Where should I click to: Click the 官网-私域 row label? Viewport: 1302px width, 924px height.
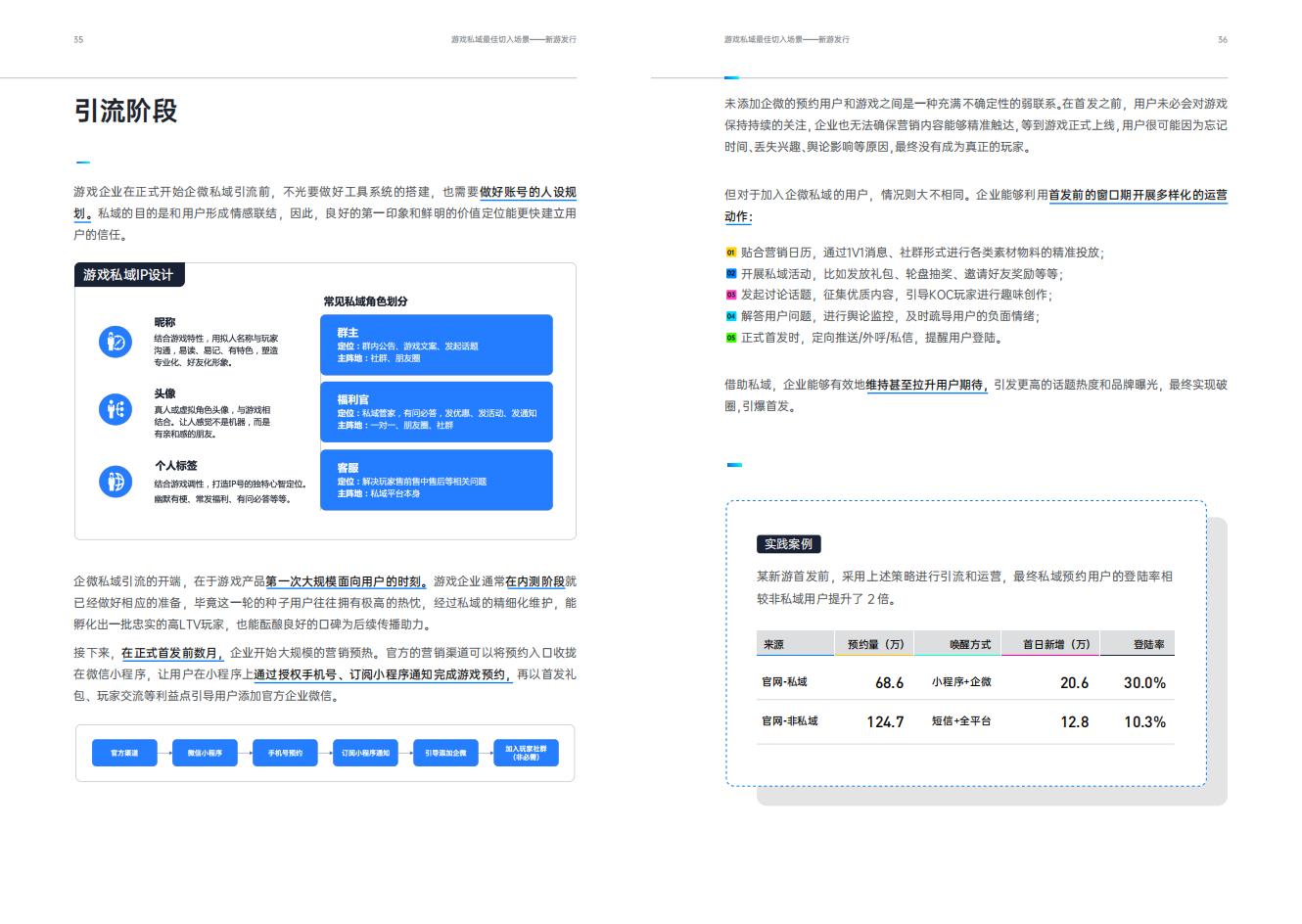coord(784,682)
